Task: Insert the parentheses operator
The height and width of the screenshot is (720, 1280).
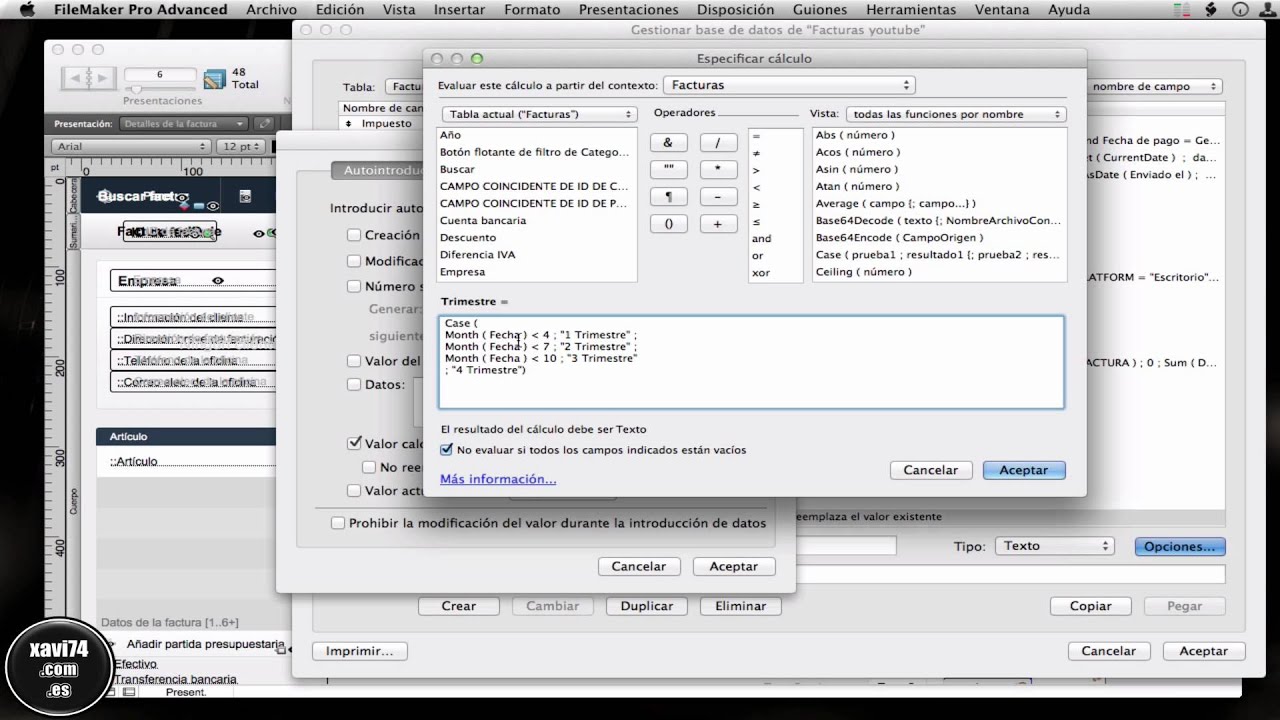Action: coord(668,224)
